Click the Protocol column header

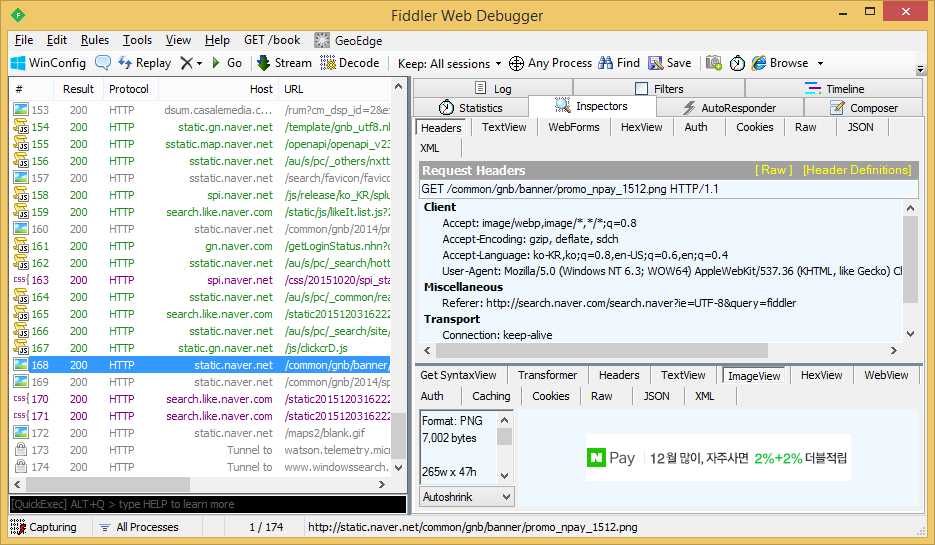coord(129,89)
